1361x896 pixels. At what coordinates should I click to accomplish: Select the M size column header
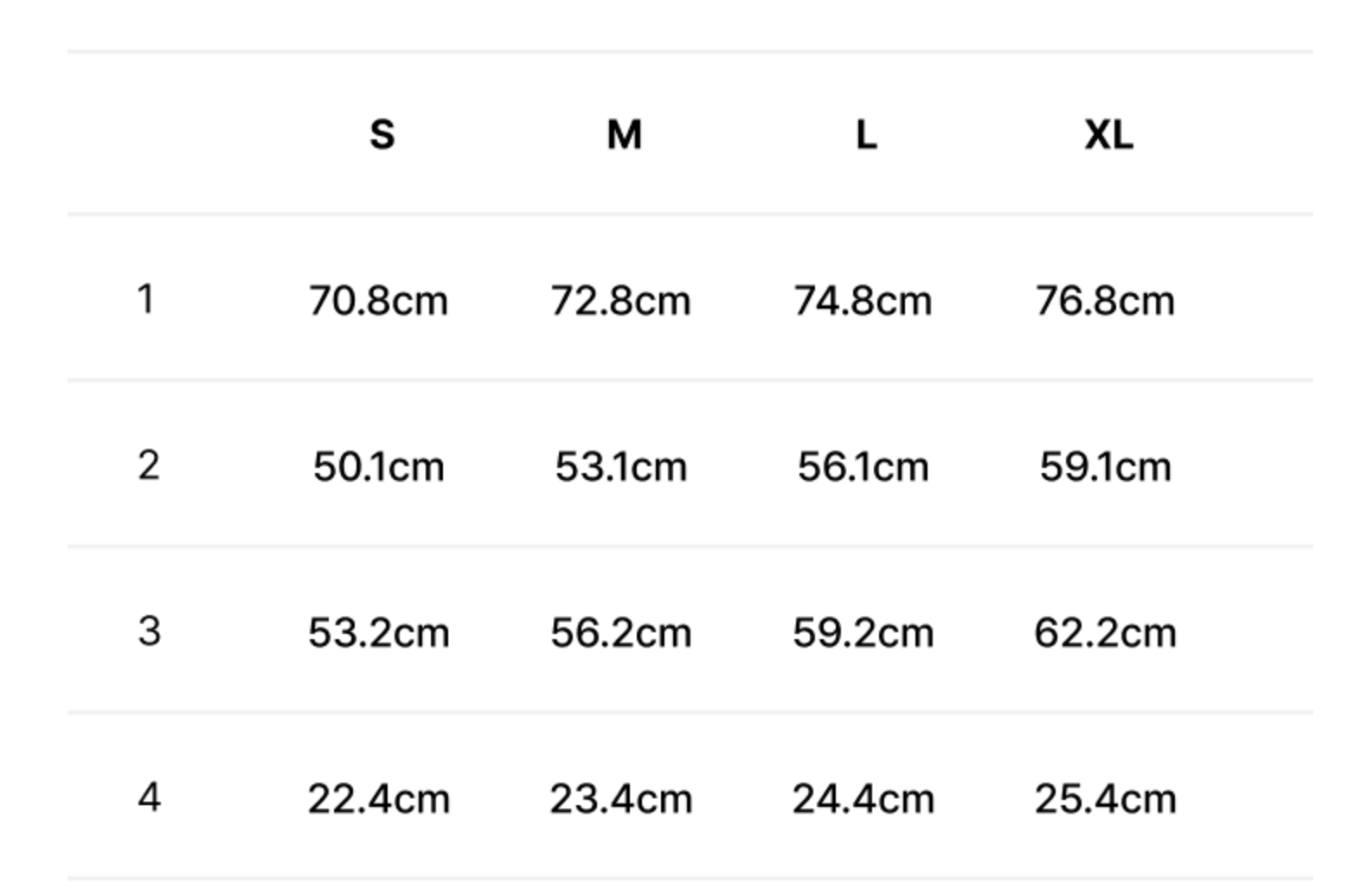pyautogui.click(x=624, y=135)
